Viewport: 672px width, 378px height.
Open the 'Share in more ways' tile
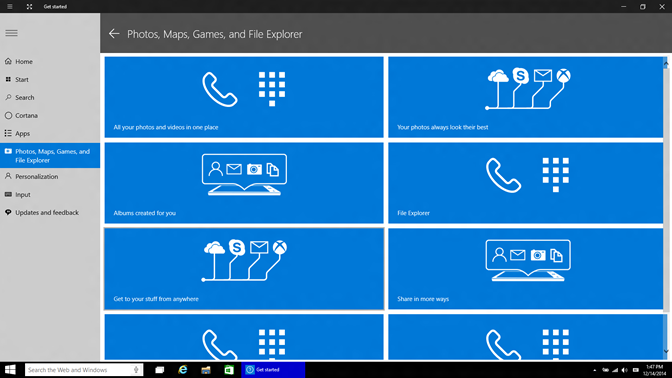tap(525, 269)
